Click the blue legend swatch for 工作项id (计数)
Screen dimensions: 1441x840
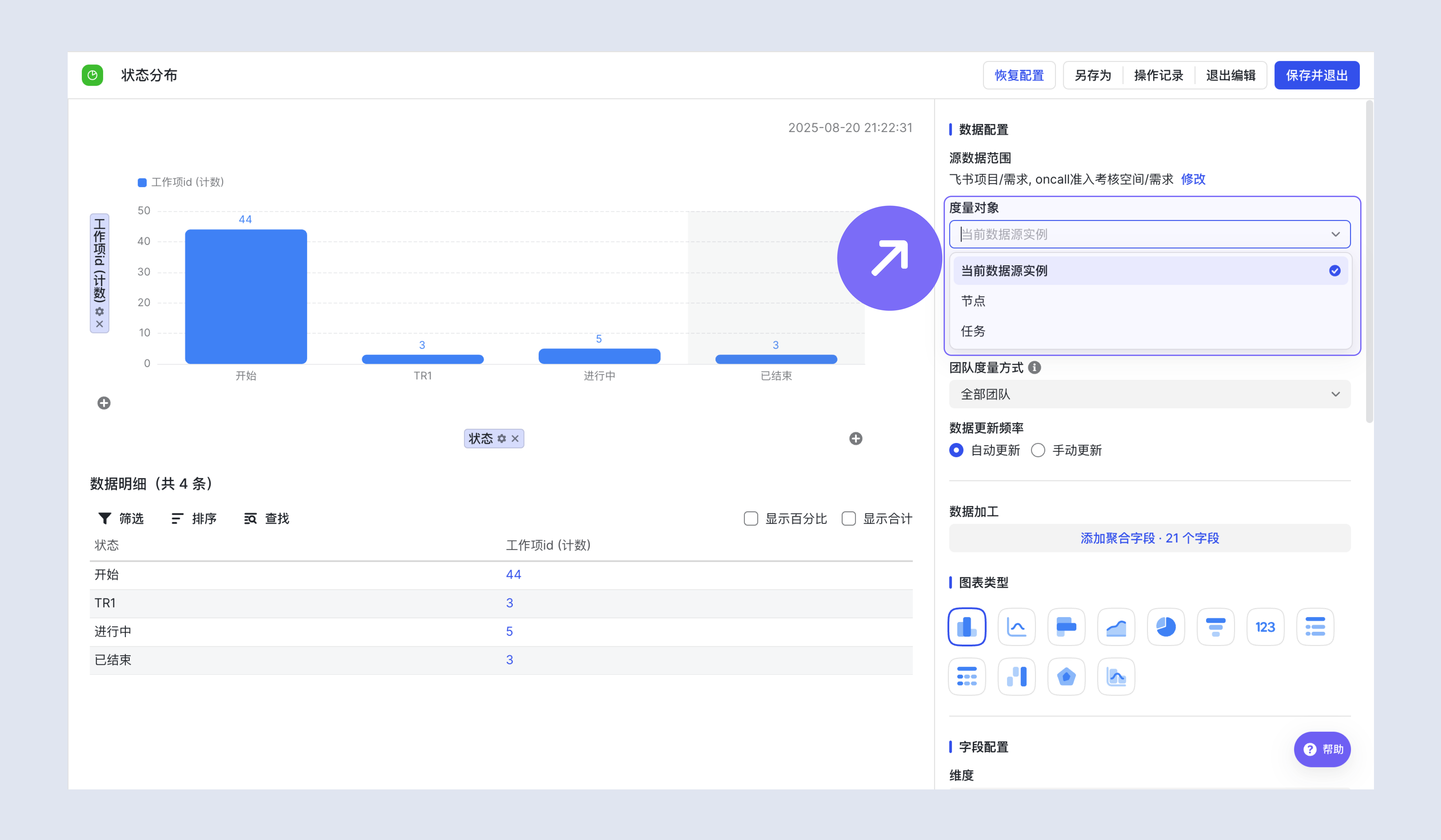point(142,182)
